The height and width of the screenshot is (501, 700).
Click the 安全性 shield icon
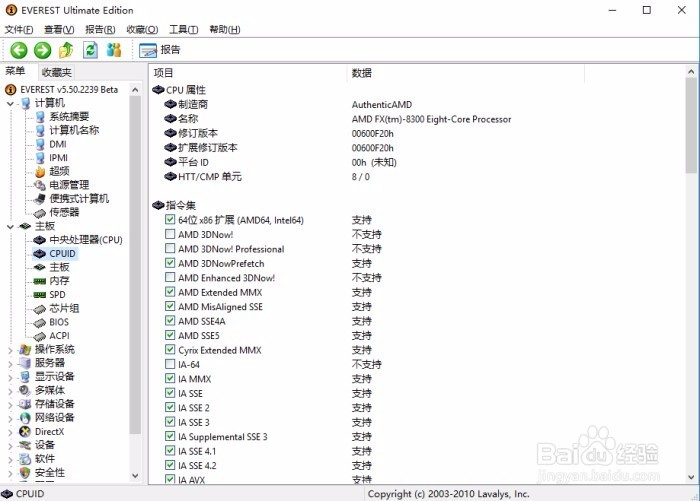tap(25, 473)
